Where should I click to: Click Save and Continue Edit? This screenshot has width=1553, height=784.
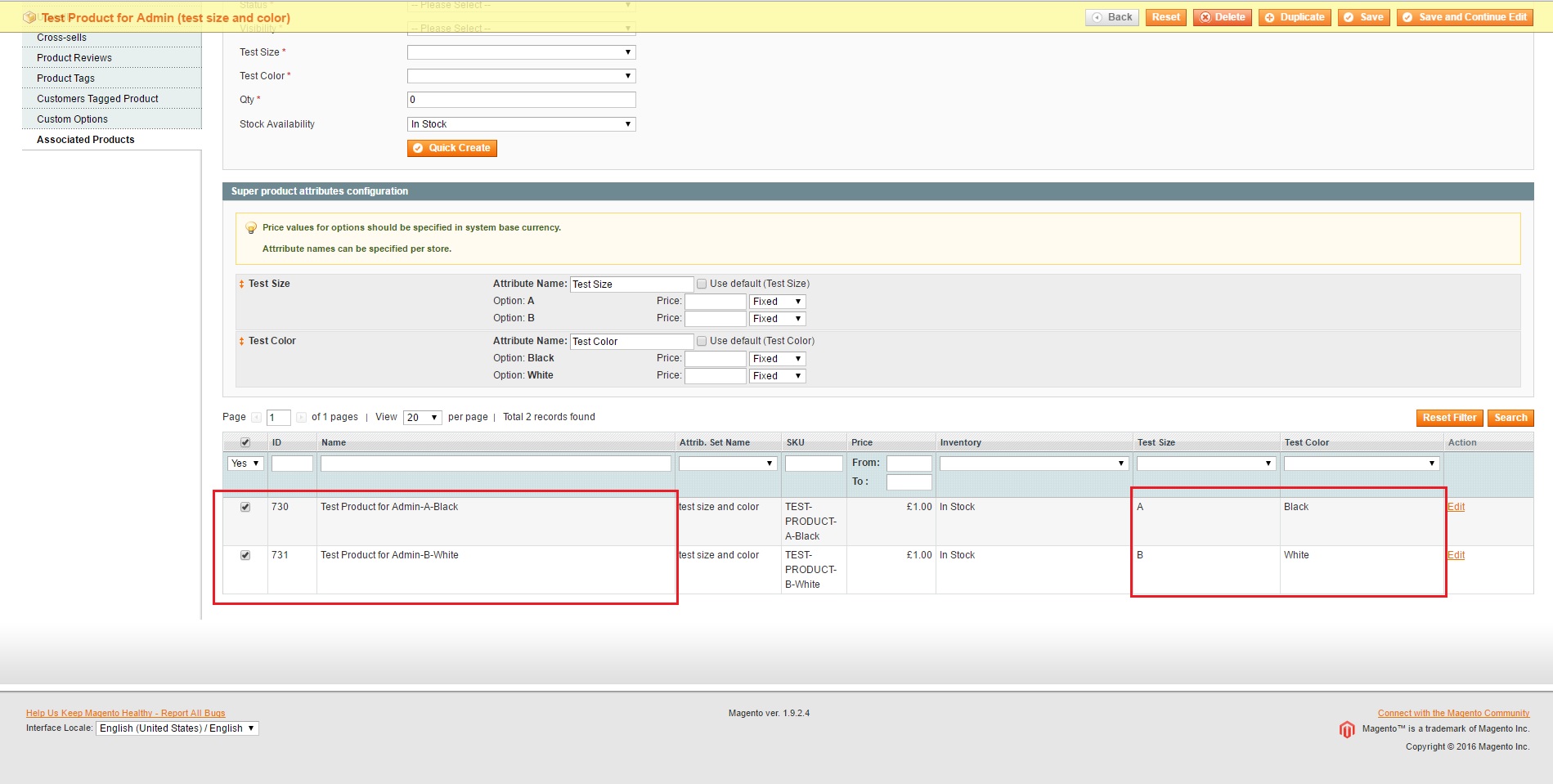[1464, 16]
